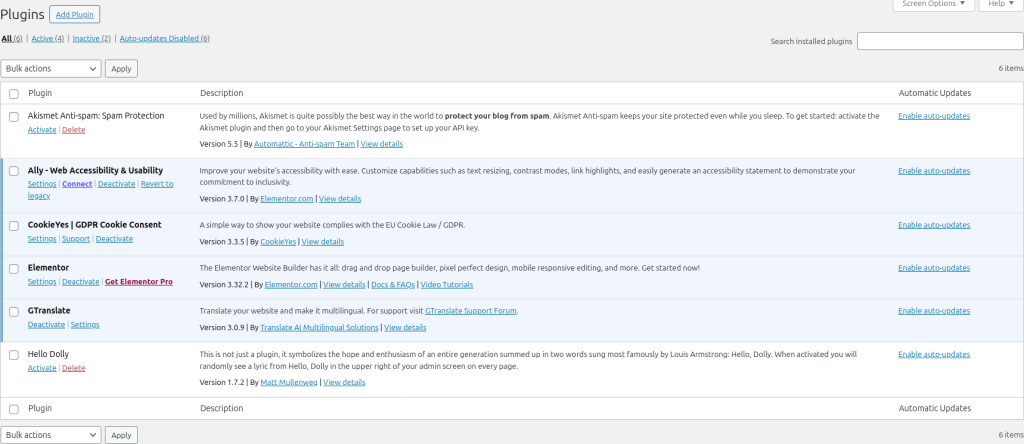Image resolution: width=1024 pixels, height=444 pixels.
Task: Filter plugins by Active tab
Action: tap(48, 39)
